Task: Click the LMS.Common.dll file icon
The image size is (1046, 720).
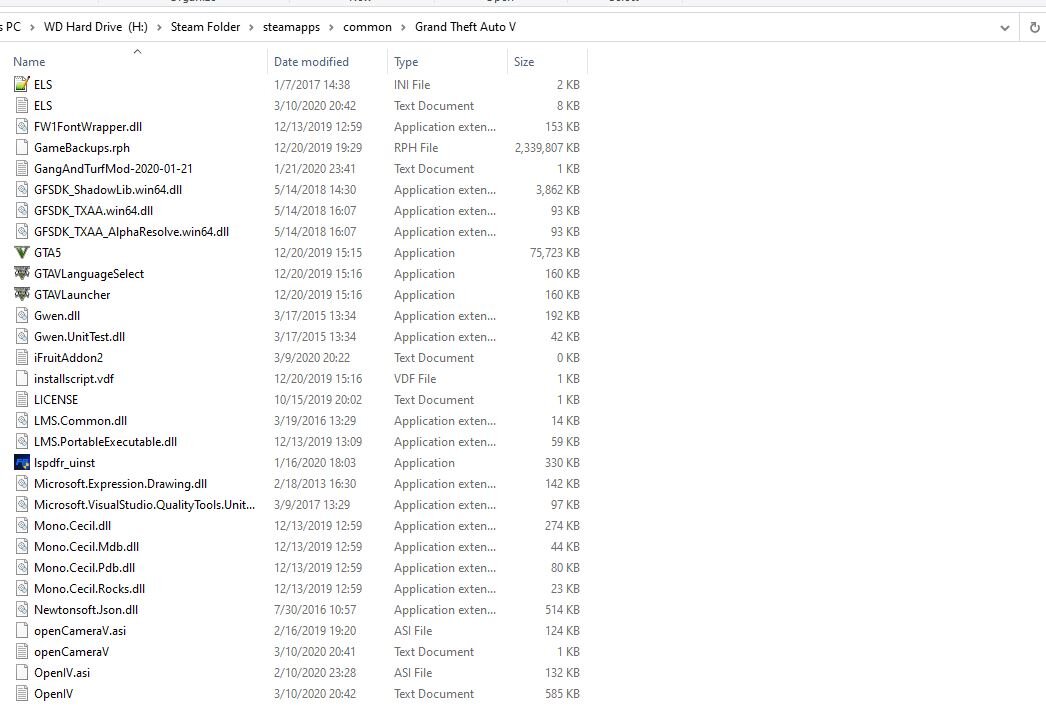Action: click(x=22, y=420)
